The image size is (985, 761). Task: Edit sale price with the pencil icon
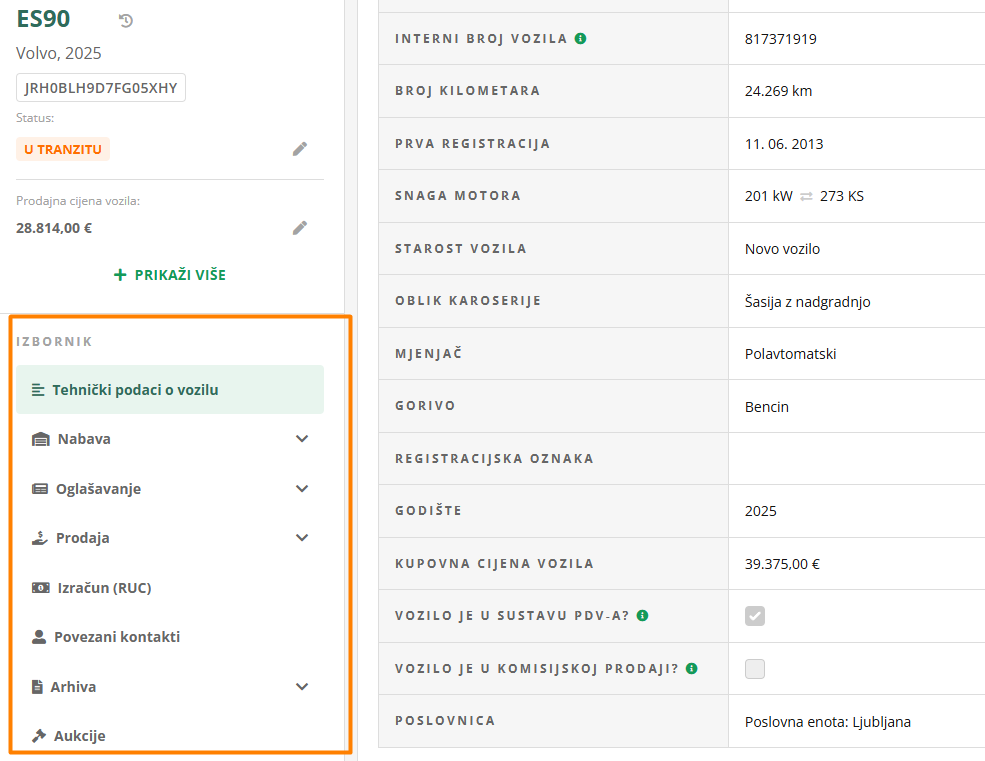tap(300, 228)
